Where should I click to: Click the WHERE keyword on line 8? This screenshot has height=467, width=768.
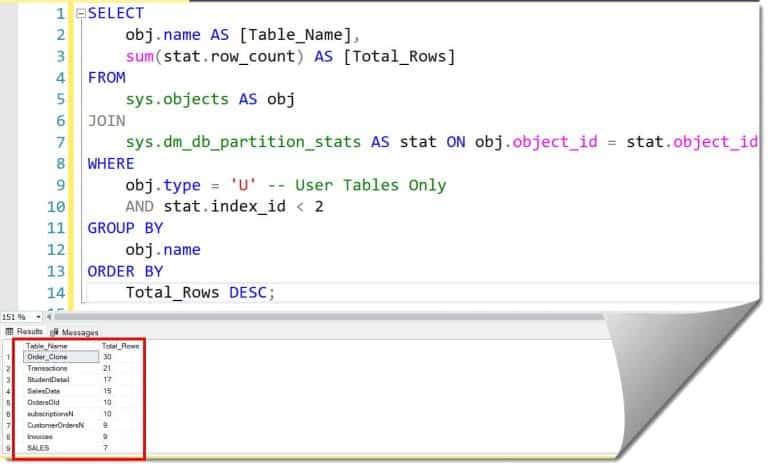(111, 164)
